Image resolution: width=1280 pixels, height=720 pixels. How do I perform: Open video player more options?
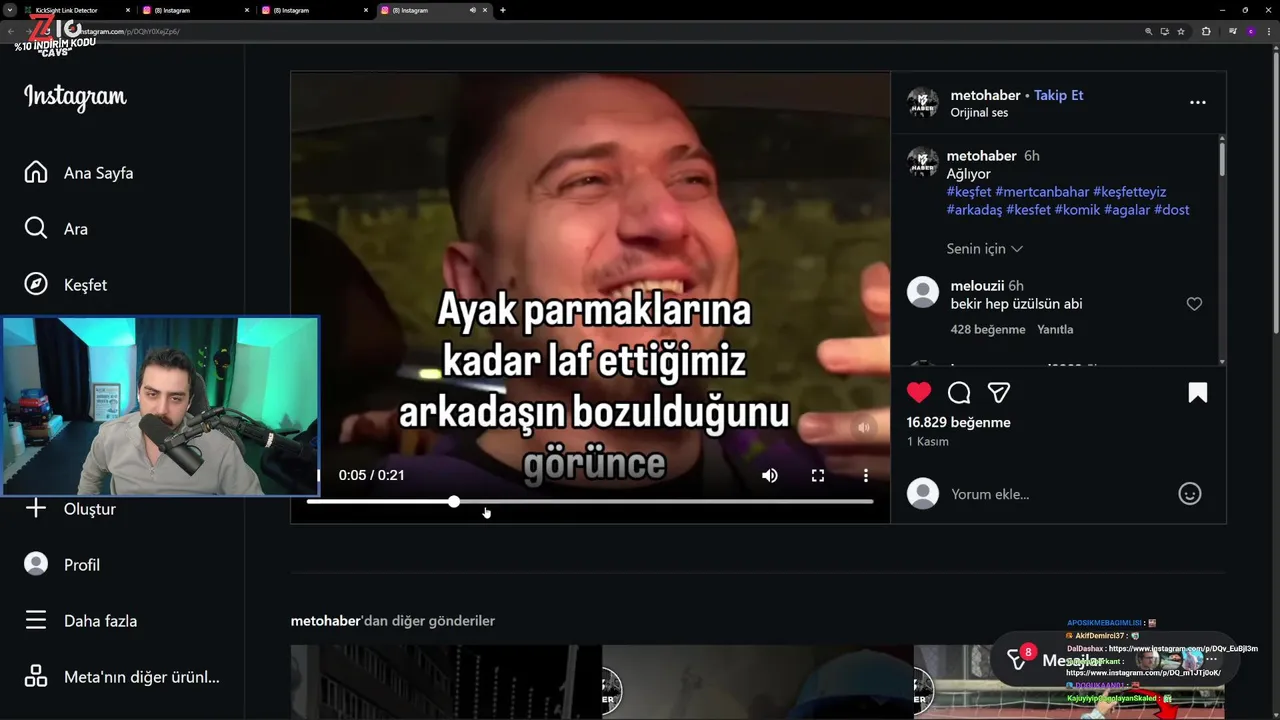point(866,476)
